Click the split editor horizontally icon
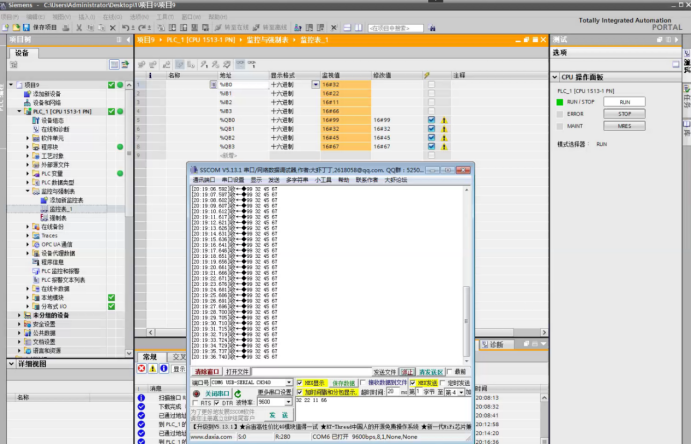The height and width of the screenshot is (444, 692). point(347,27)
